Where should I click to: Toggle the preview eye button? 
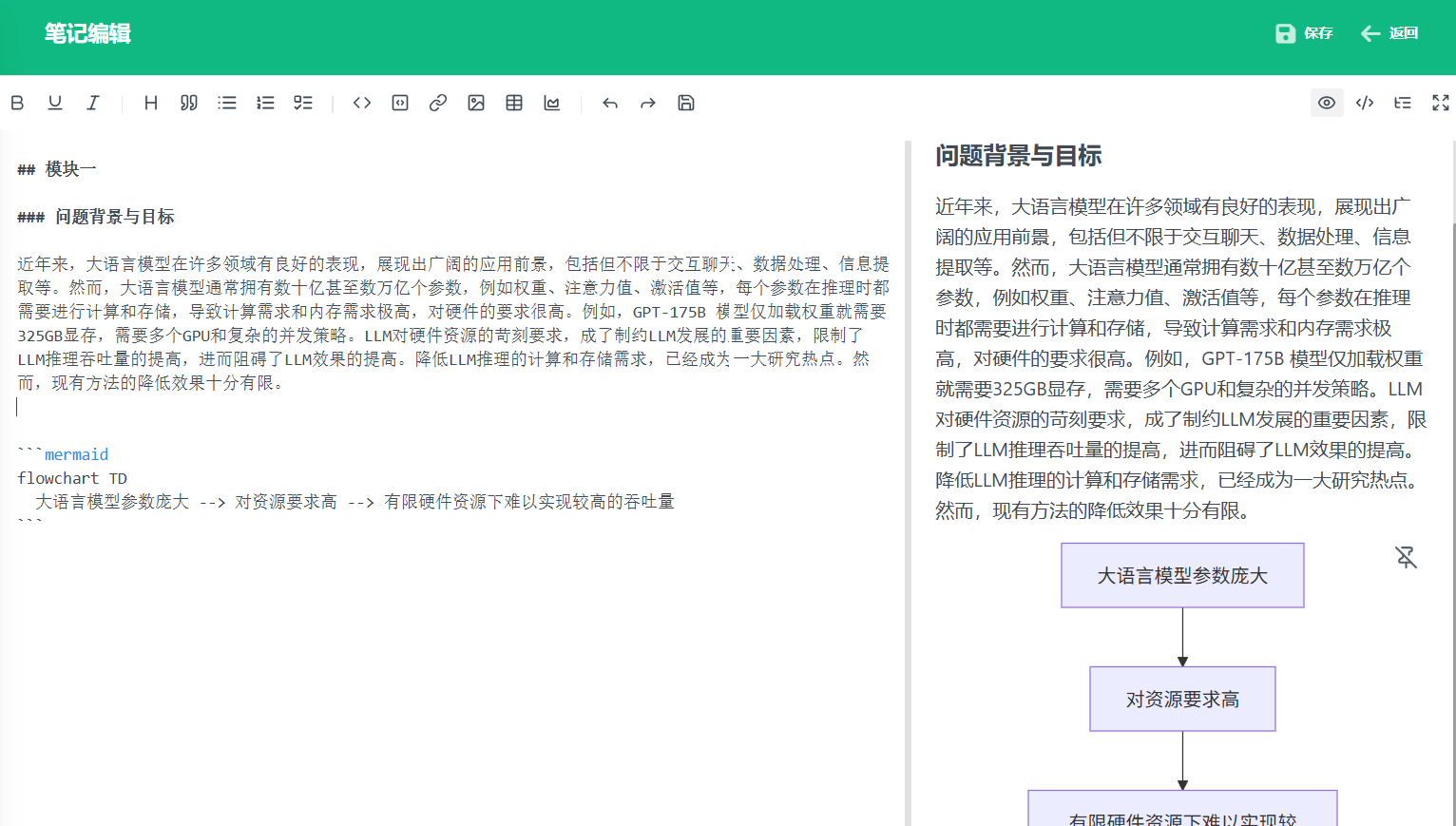pos(1327,103)
